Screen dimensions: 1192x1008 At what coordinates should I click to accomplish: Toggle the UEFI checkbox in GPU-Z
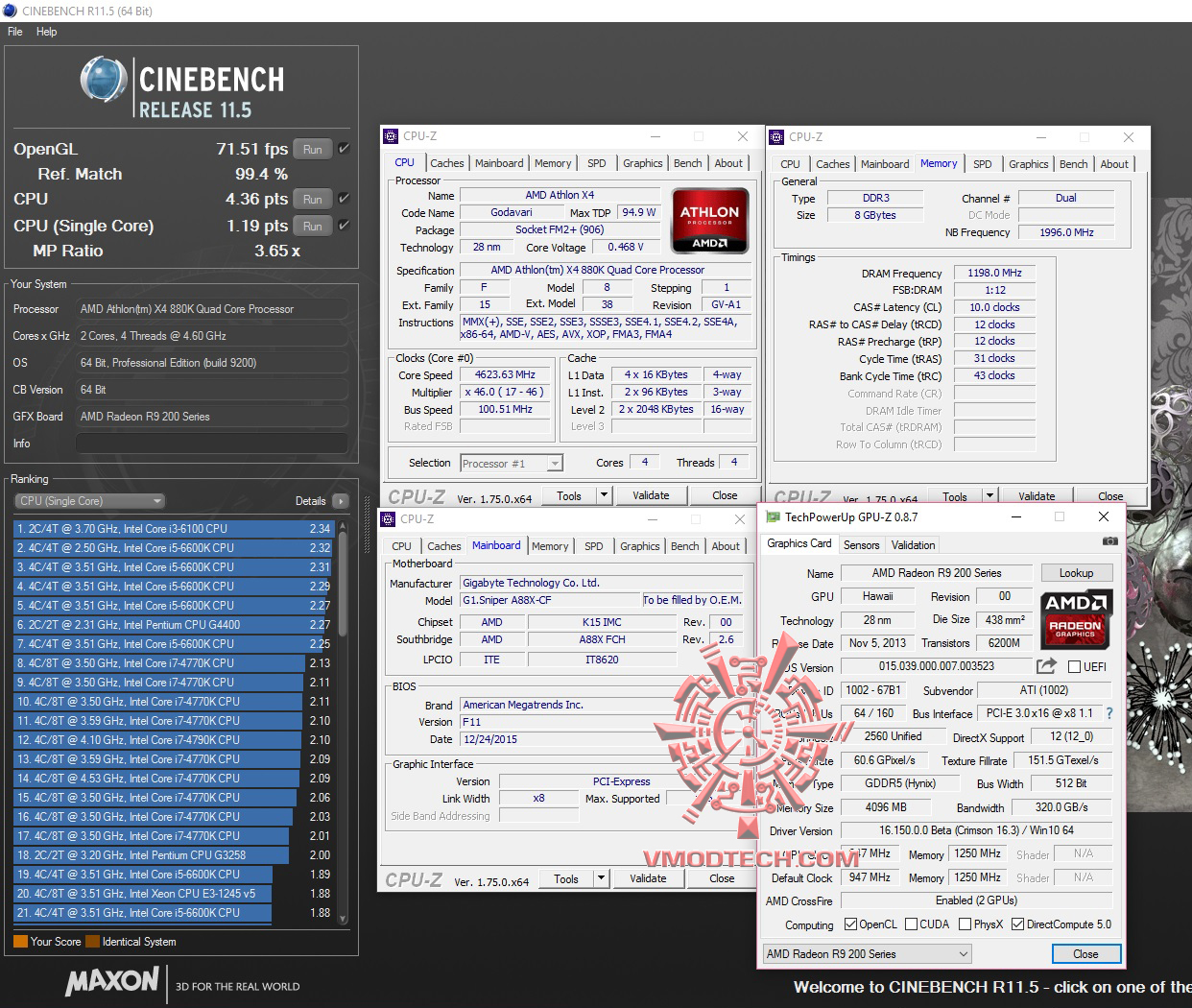click(x=1075, y=666)
